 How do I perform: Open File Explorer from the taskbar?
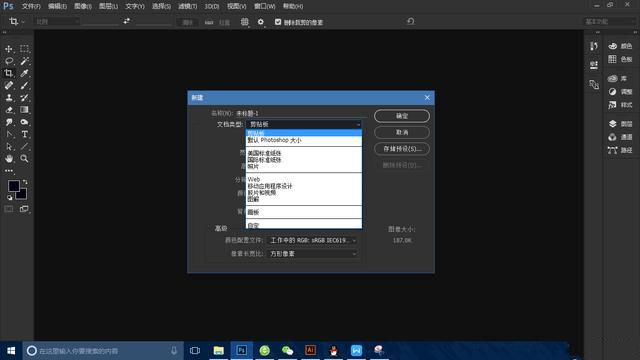pos(218,351)
